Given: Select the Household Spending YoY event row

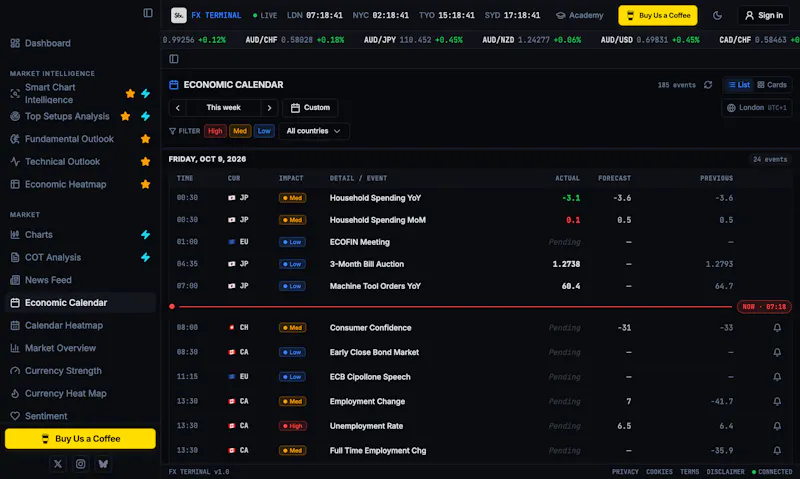Looking at the screenshot, I should 480,198.
